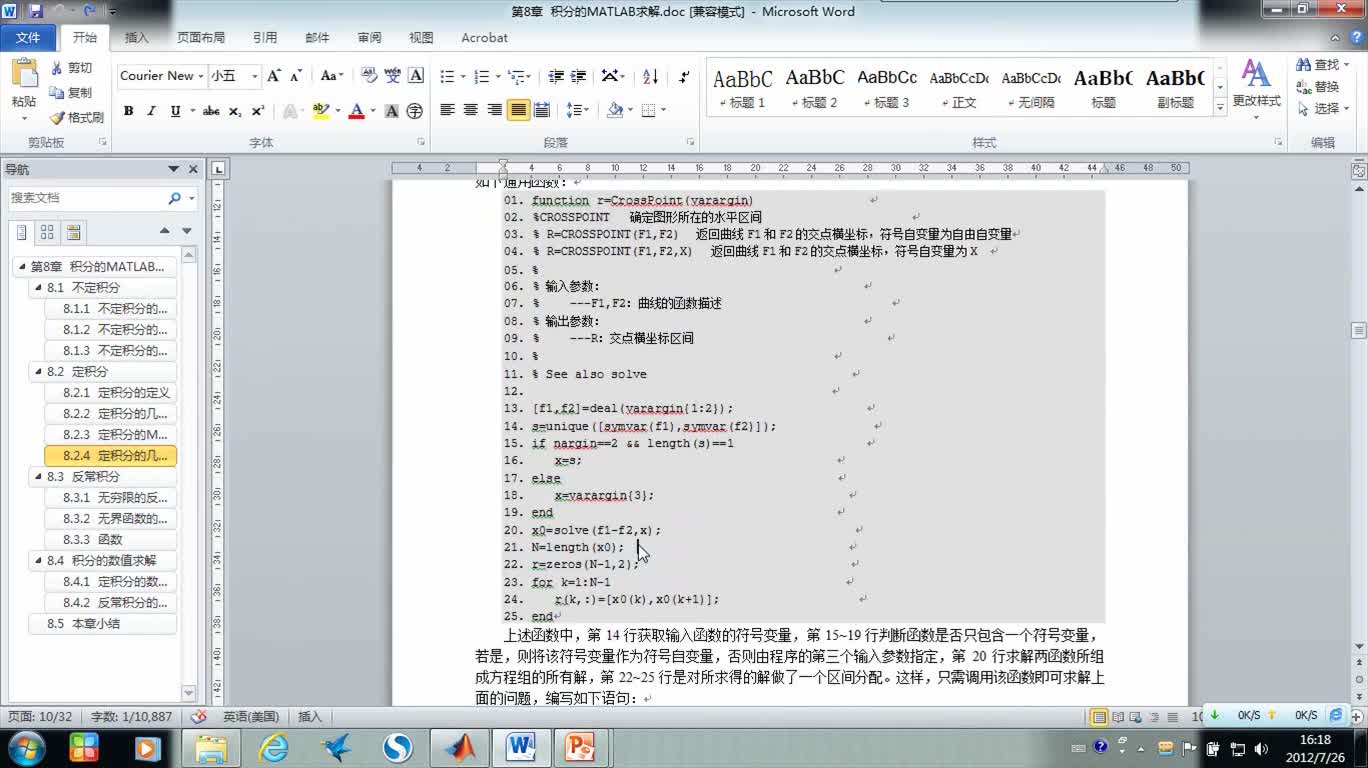This screenshot has width=1368, height=768.
Task: Toggle superscript x² formatting
Action: point(258,111)
